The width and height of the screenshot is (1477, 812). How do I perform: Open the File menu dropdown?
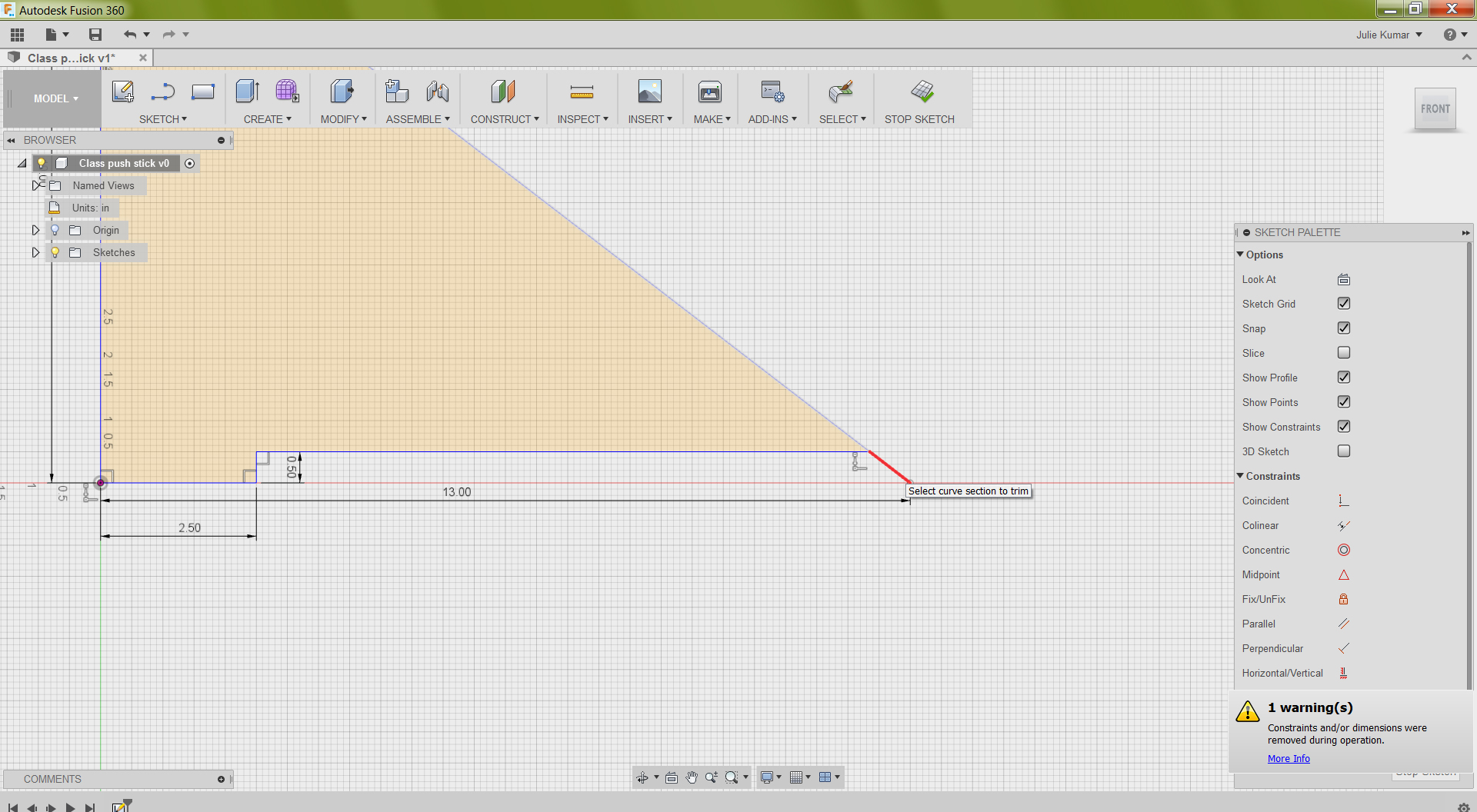point(56,35)
